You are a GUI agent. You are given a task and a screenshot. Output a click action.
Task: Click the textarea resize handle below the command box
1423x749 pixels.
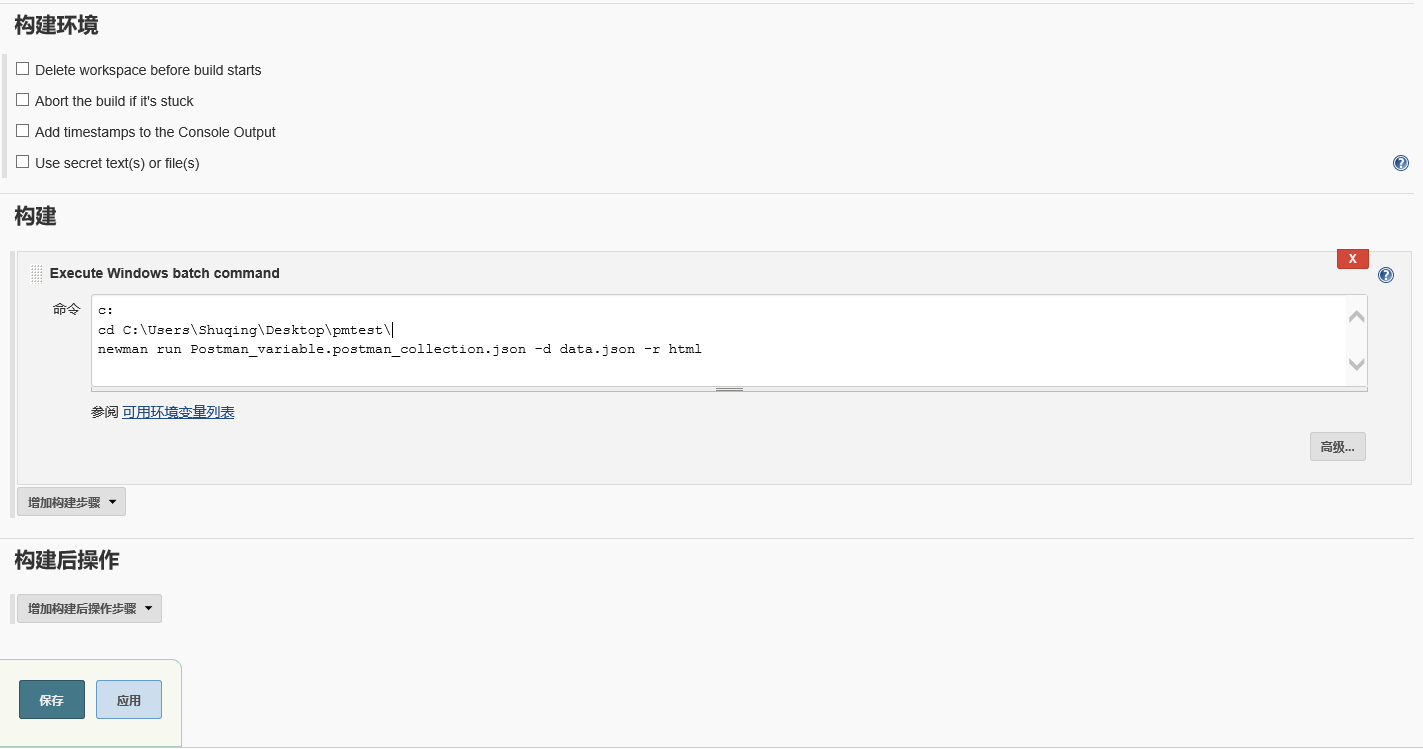pyautogui.click(x=729, y=388)
